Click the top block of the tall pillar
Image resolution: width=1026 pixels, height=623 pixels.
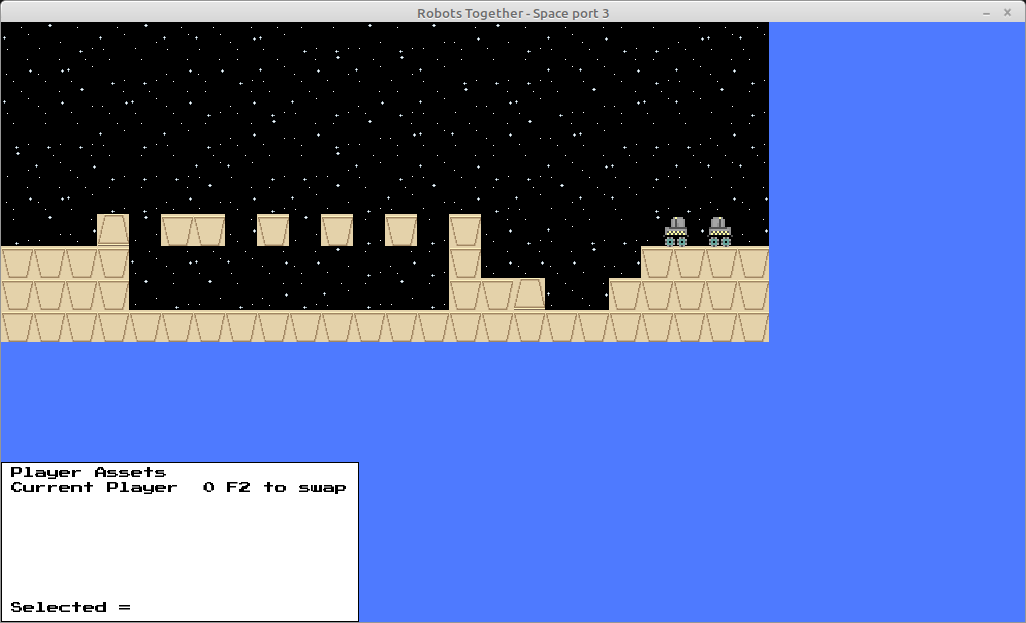pos(465,230)
